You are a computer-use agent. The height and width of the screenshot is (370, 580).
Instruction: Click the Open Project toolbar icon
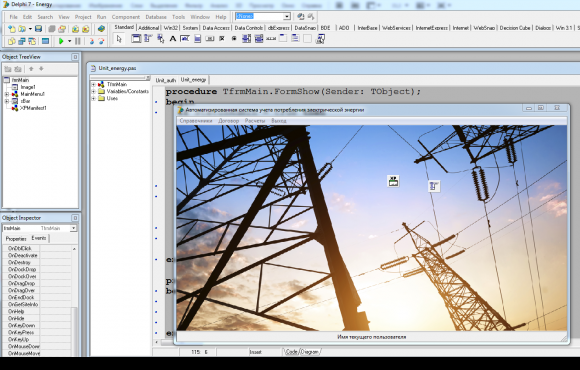coord(62,29)
